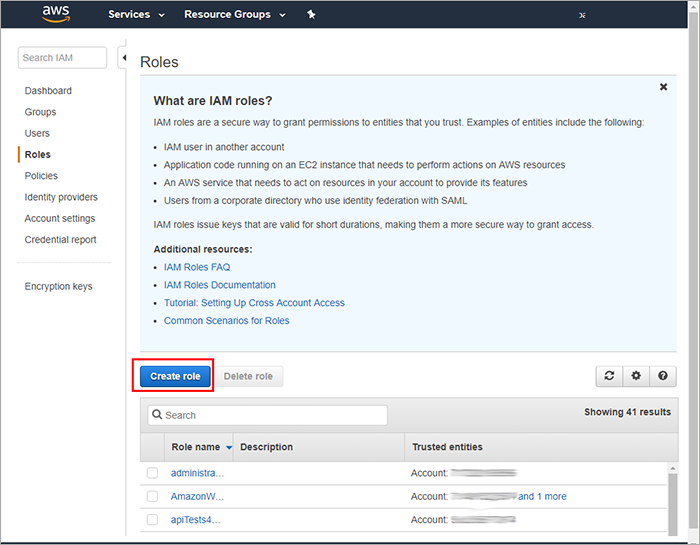Select the AmazonW... role checkbox
This screenshot has height=545, width=700.
152,496
